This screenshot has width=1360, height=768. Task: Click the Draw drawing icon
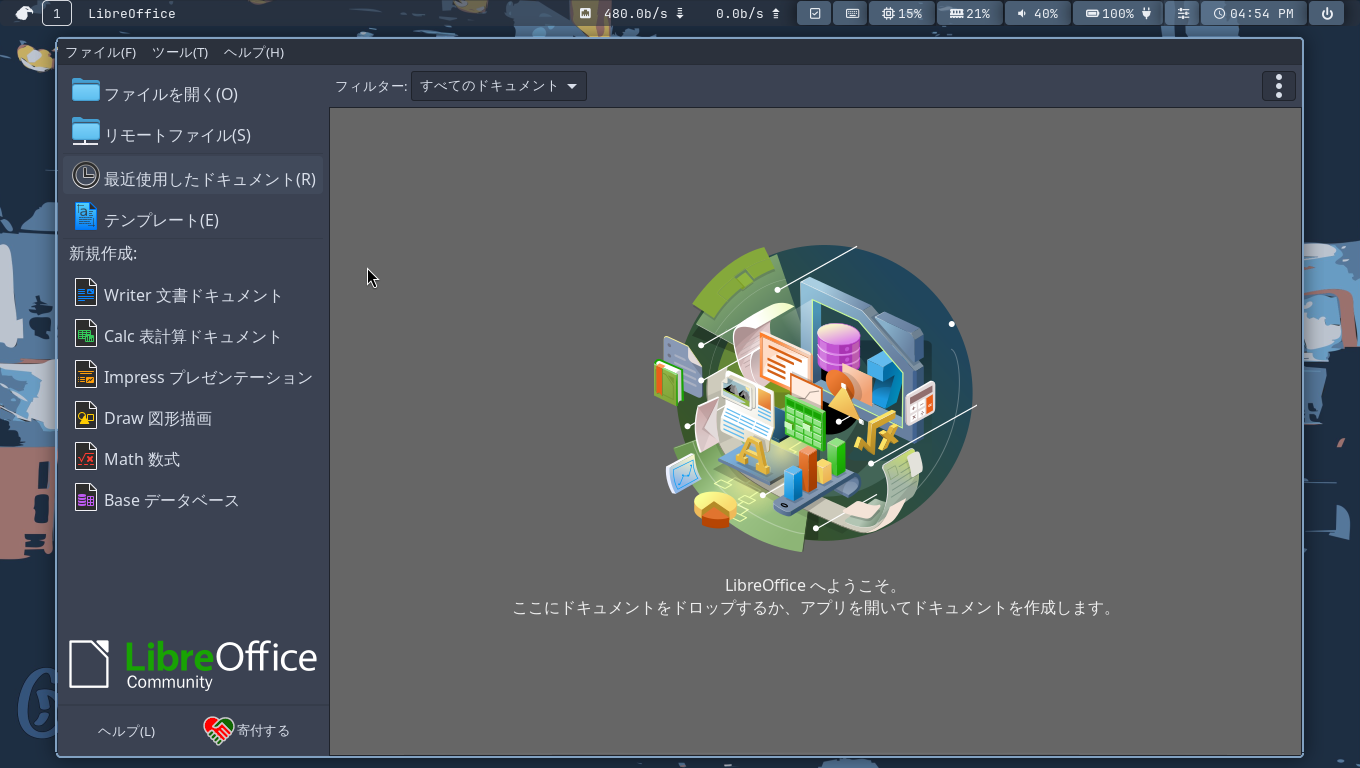(86, 416)
